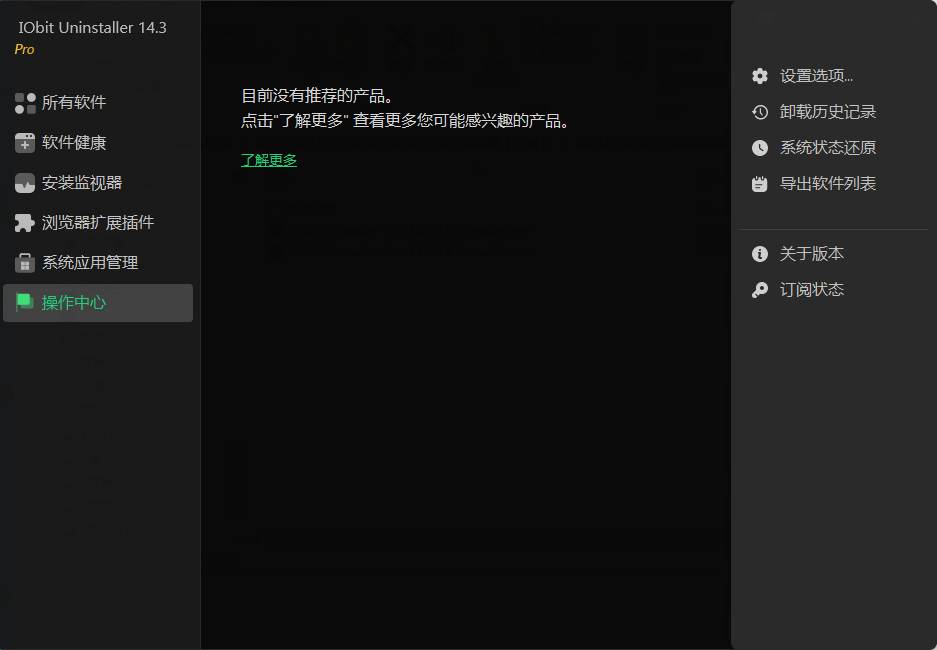Click the 卸载历史记录 history icon
The image size is (937, 650).
(x=760, y=112)
